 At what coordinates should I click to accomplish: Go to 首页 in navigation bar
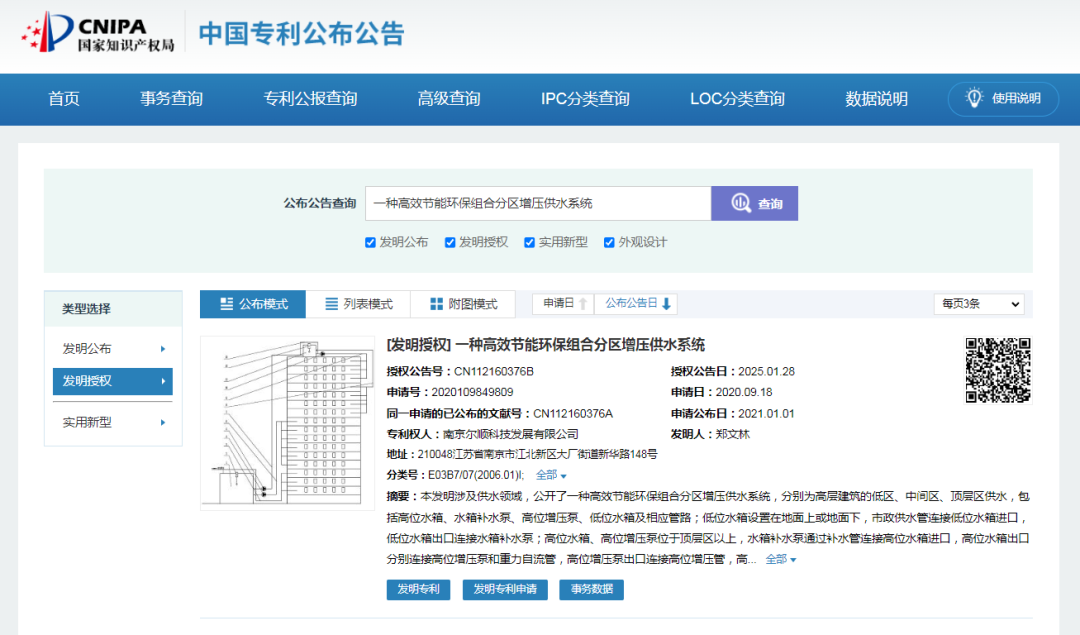[64, 98]
